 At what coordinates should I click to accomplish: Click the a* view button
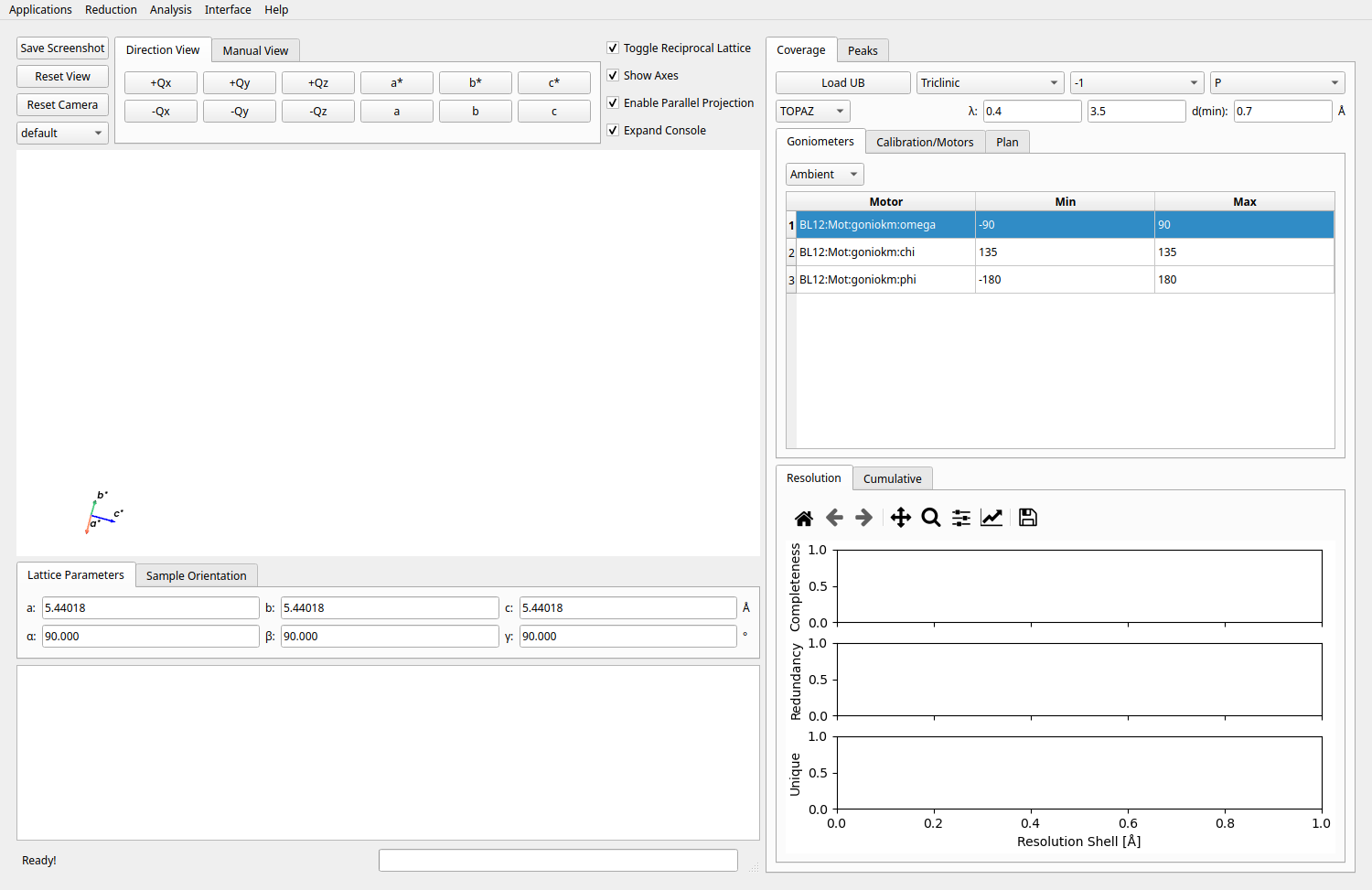[x=397, y=83]
